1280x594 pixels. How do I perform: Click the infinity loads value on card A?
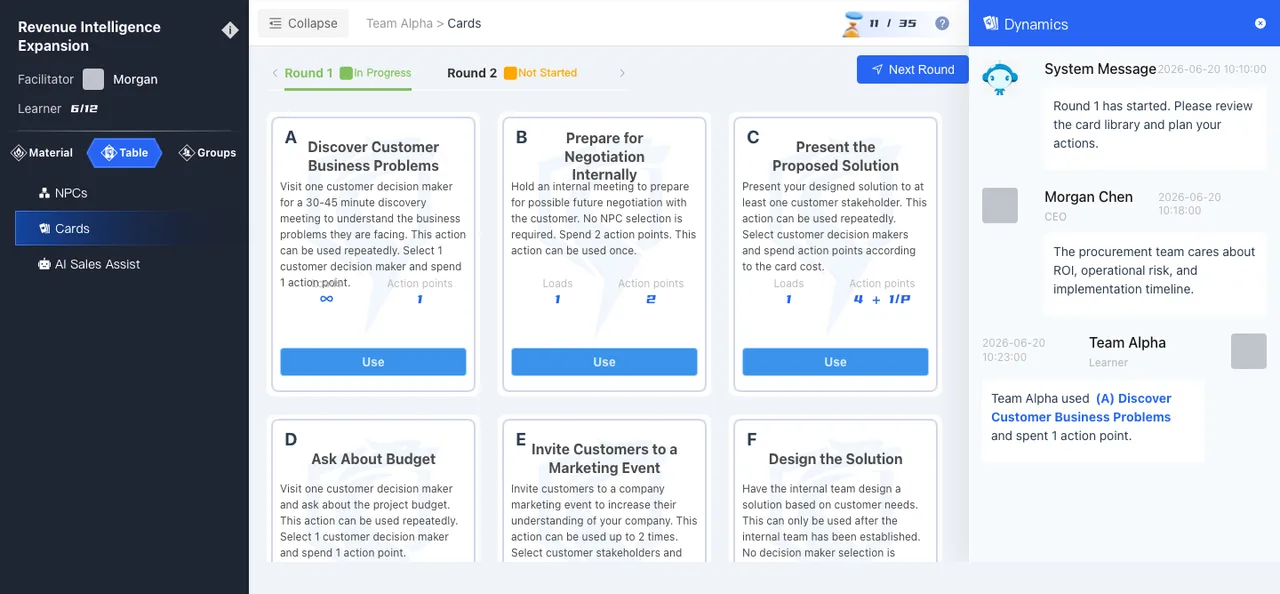(326, 299)
